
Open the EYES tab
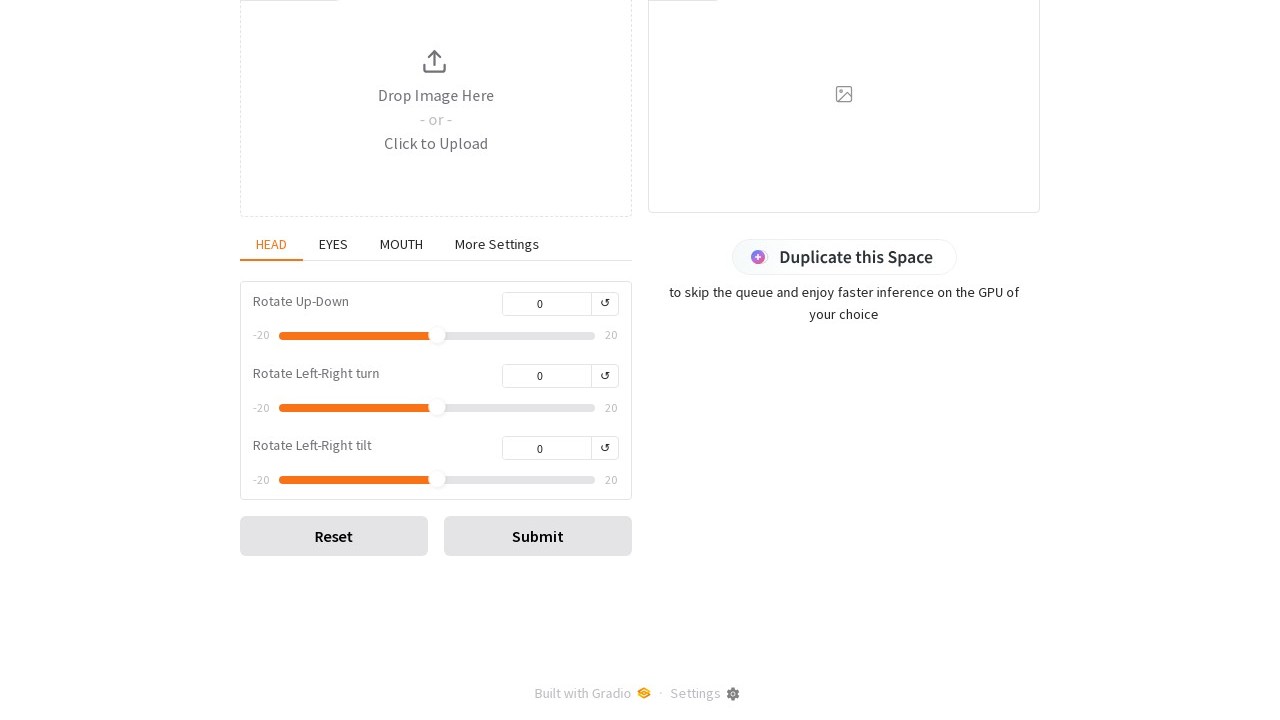(x=333, y=245)
